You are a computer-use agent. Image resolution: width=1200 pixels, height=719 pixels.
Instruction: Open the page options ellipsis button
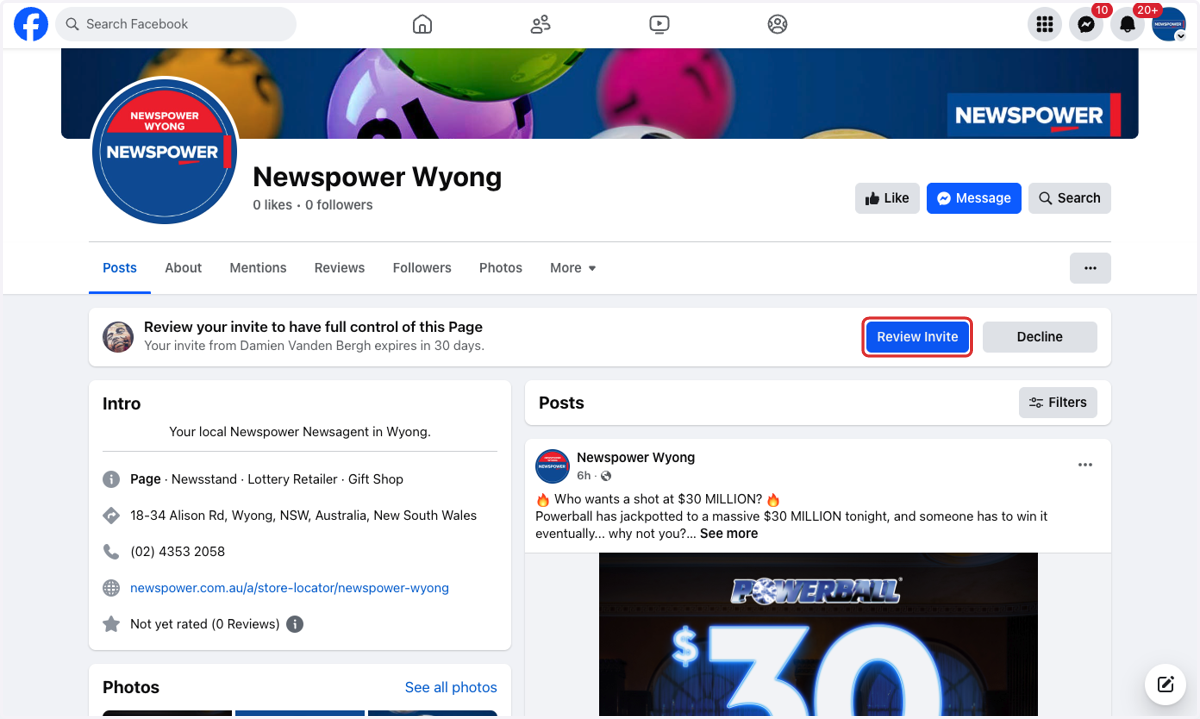click(x=1090, y=268)
